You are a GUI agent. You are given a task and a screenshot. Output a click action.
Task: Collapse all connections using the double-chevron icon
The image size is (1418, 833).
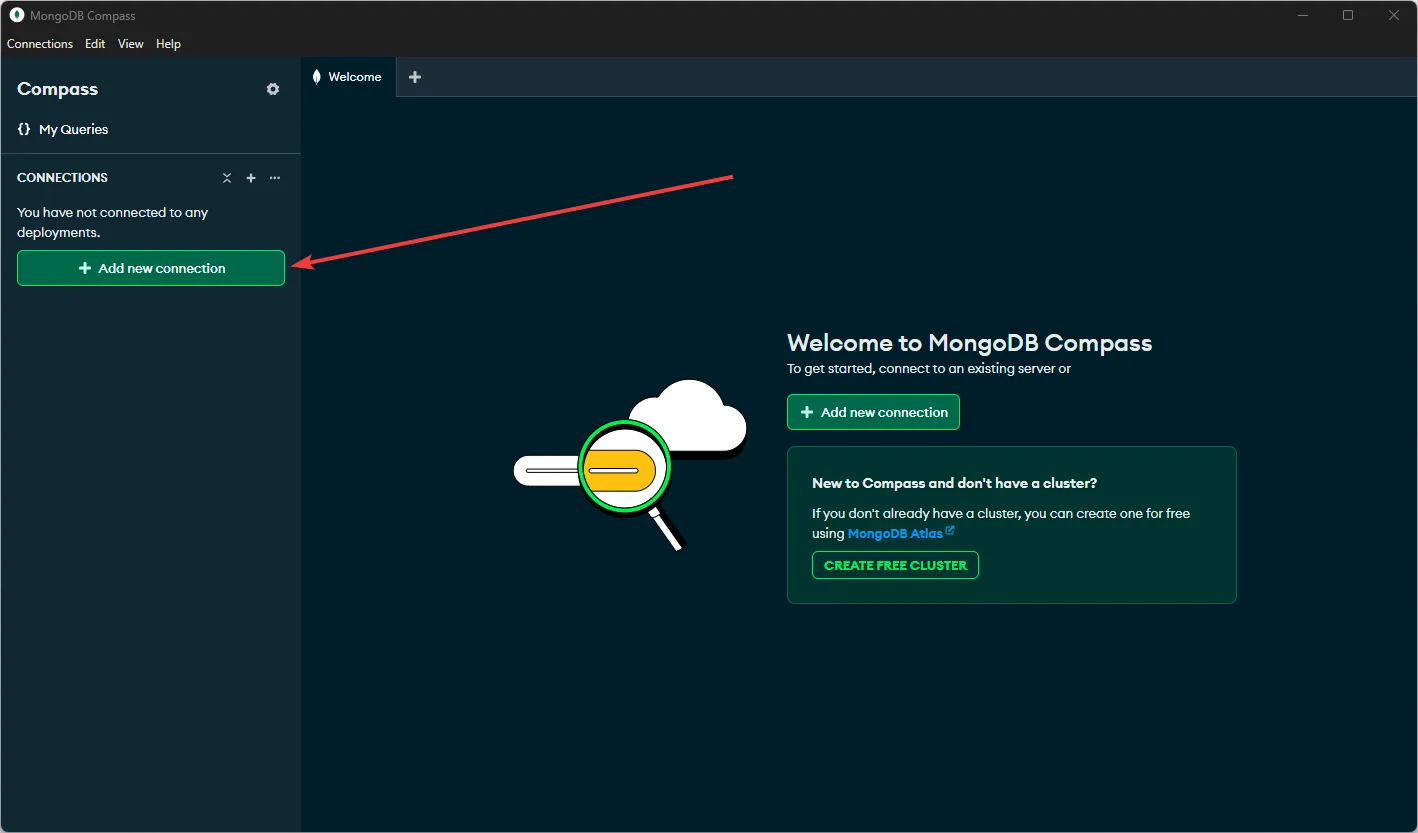[227, 177]
